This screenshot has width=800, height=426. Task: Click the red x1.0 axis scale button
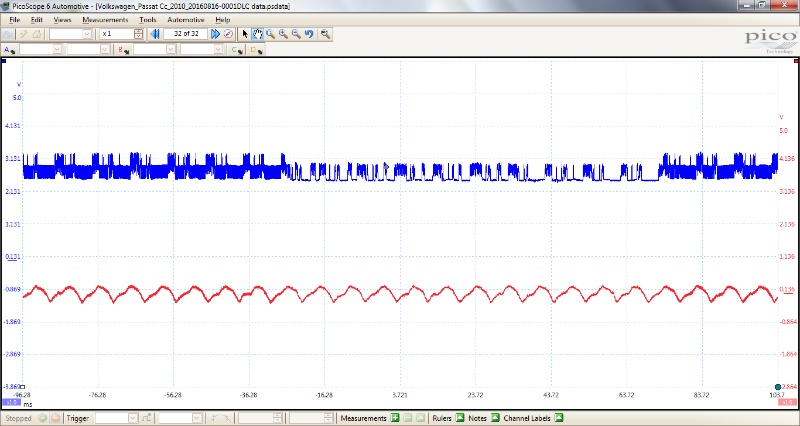[789, 402]
